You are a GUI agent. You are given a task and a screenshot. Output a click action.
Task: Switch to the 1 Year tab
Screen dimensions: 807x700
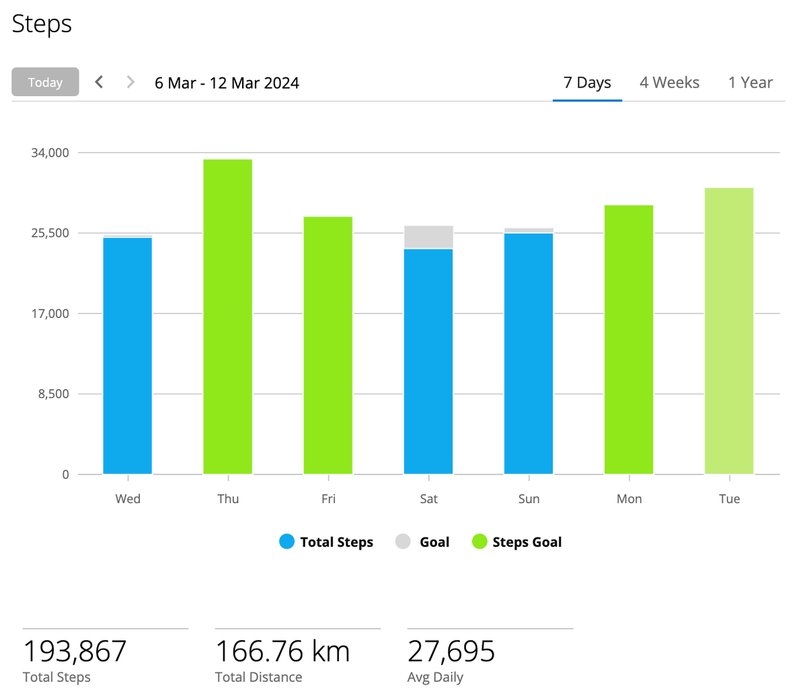[750, 82]
